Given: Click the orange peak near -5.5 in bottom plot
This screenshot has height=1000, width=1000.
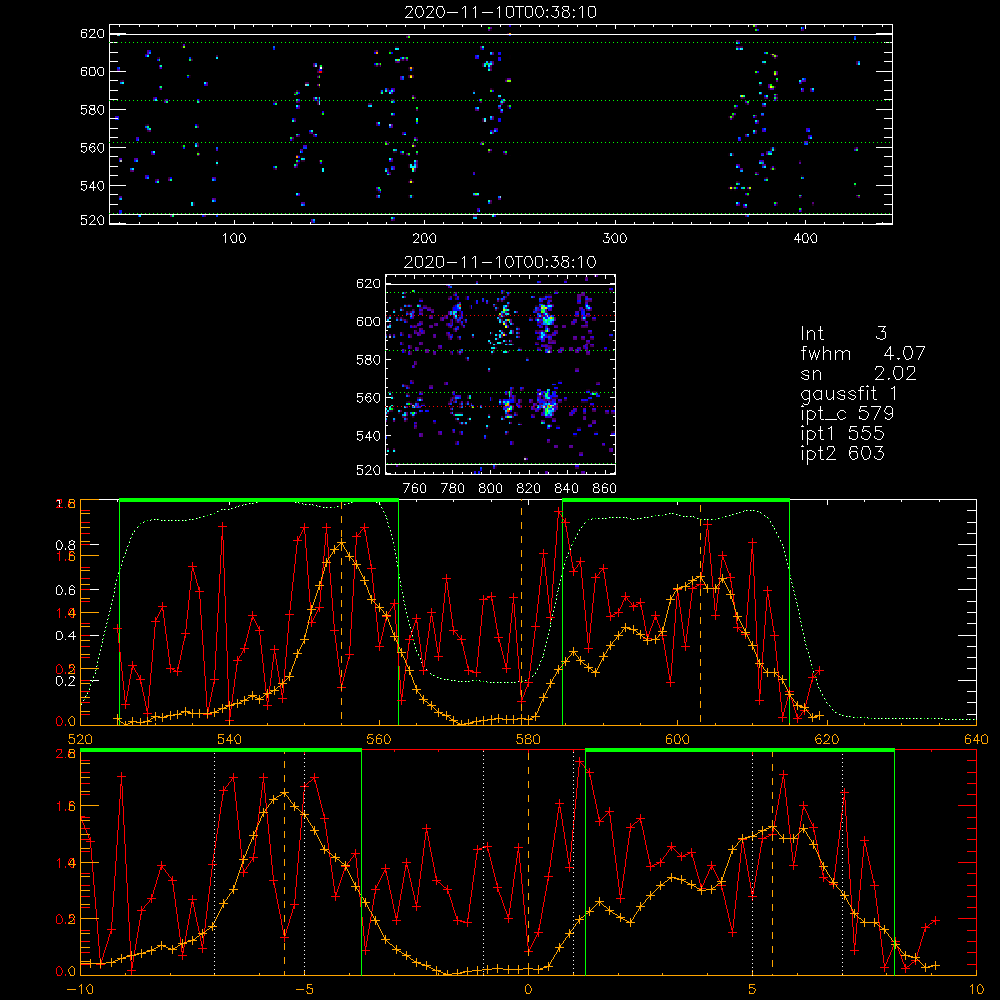Looking at the screenshot, I should [284, 793].
